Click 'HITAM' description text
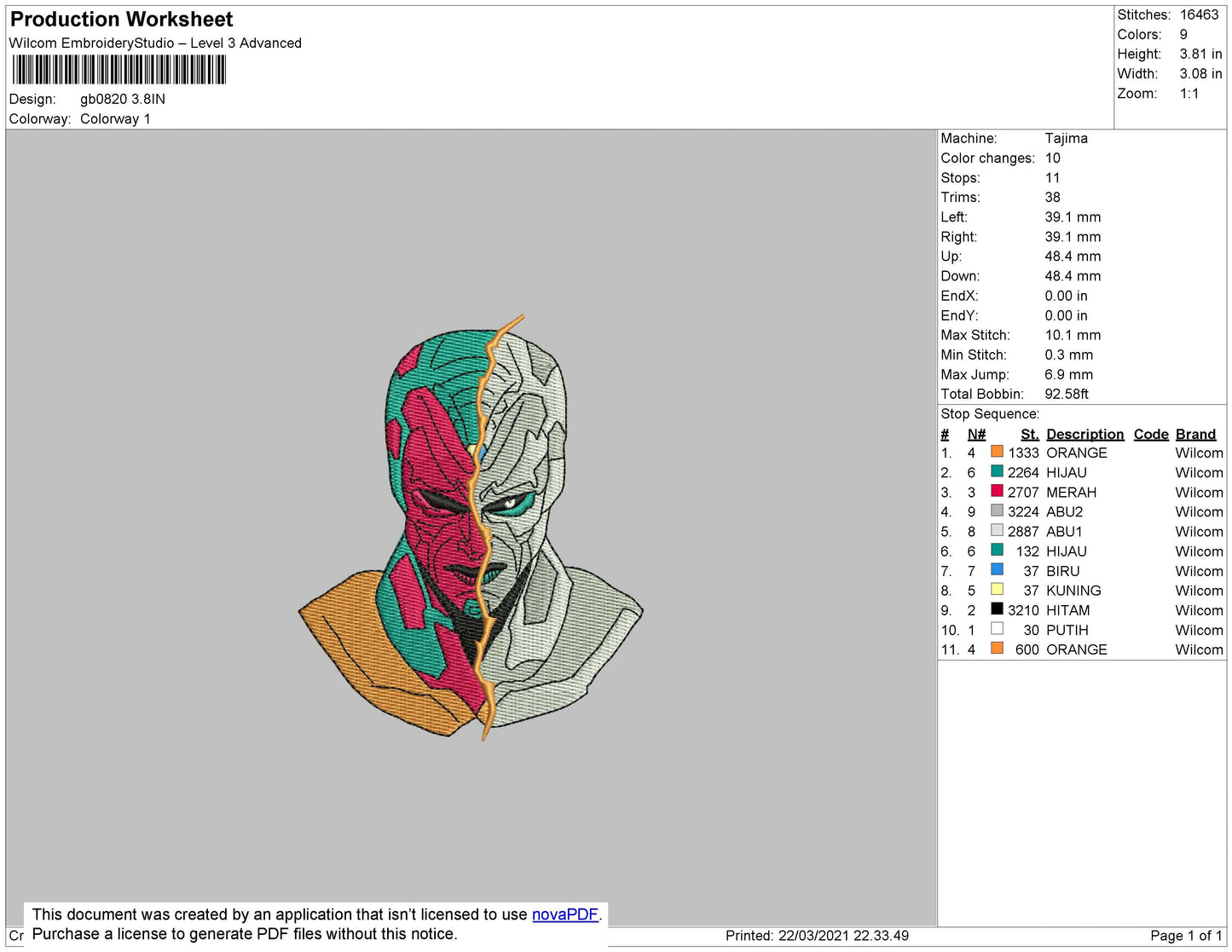The width and height of the screenshot is (1232, 952). [x=1067, y=609]
